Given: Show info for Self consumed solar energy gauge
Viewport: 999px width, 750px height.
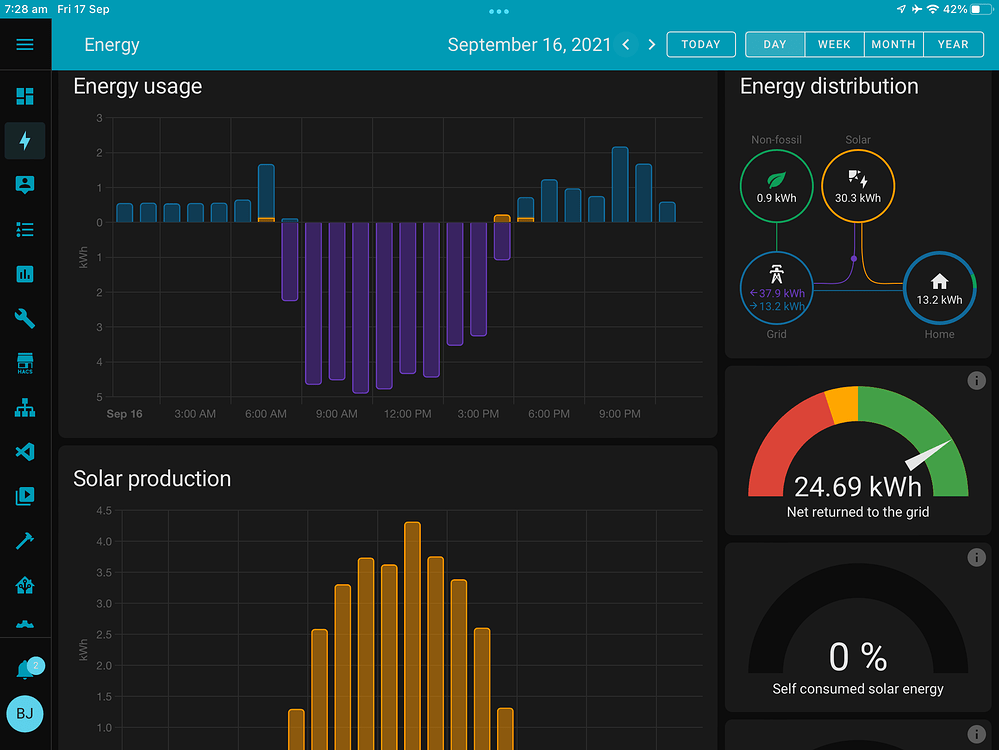Looking at the screenshot, I should [977, 558].
